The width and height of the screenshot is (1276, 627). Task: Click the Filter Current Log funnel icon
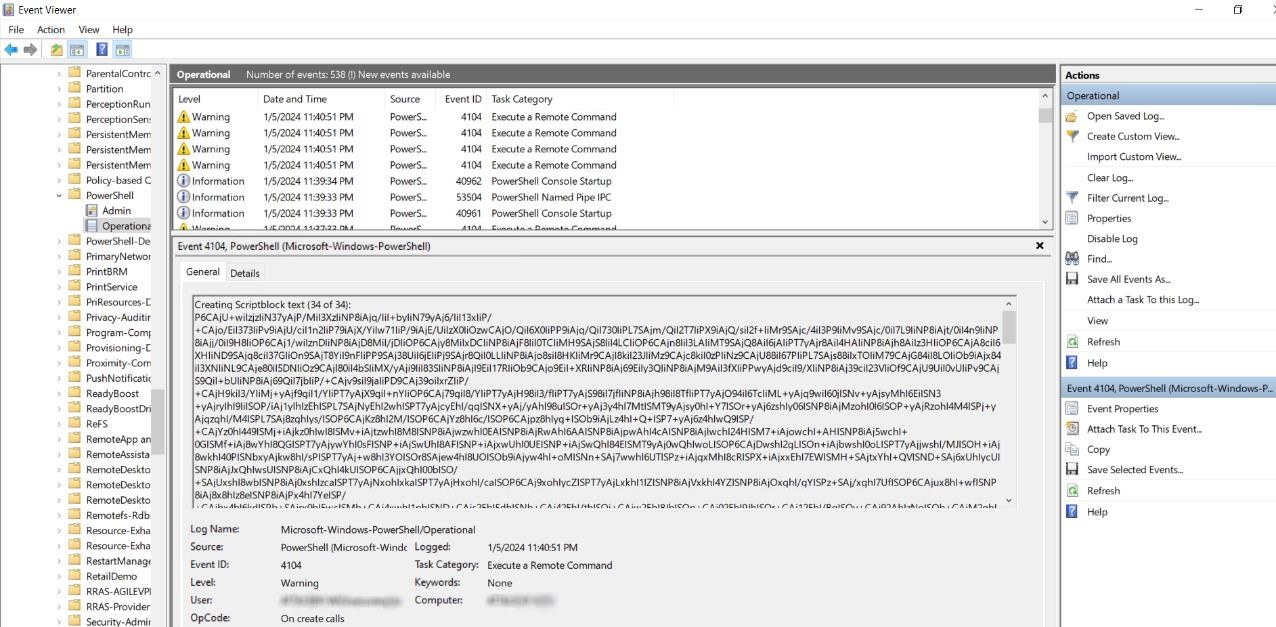[x=1072, y=198]
